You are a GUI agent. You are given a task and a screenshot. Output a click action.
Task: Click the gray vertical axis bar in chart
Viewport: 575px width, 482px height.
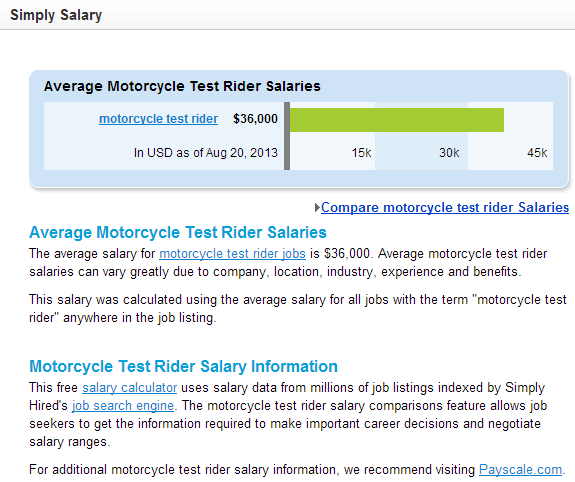click(287, 136)
